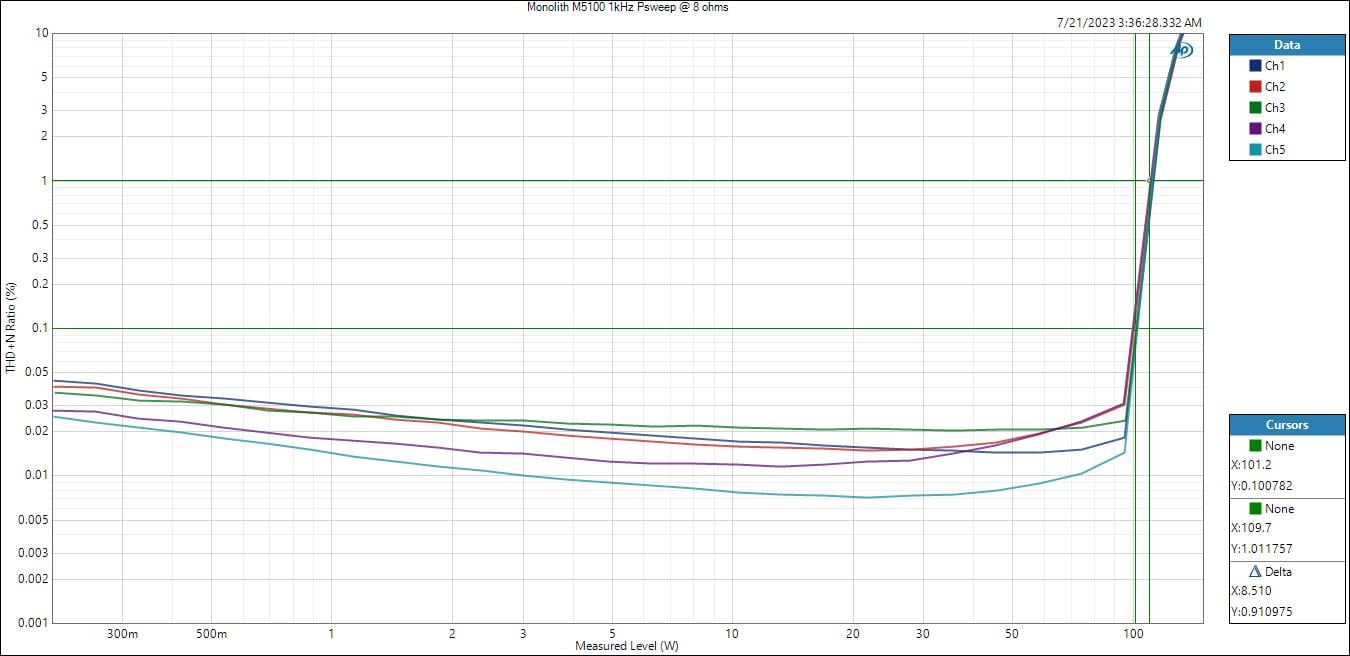Click the Audio Precision logo on the graph
Viewport: 1350px width, 656px height.
pyautogui.click(x=1182, y=50)
